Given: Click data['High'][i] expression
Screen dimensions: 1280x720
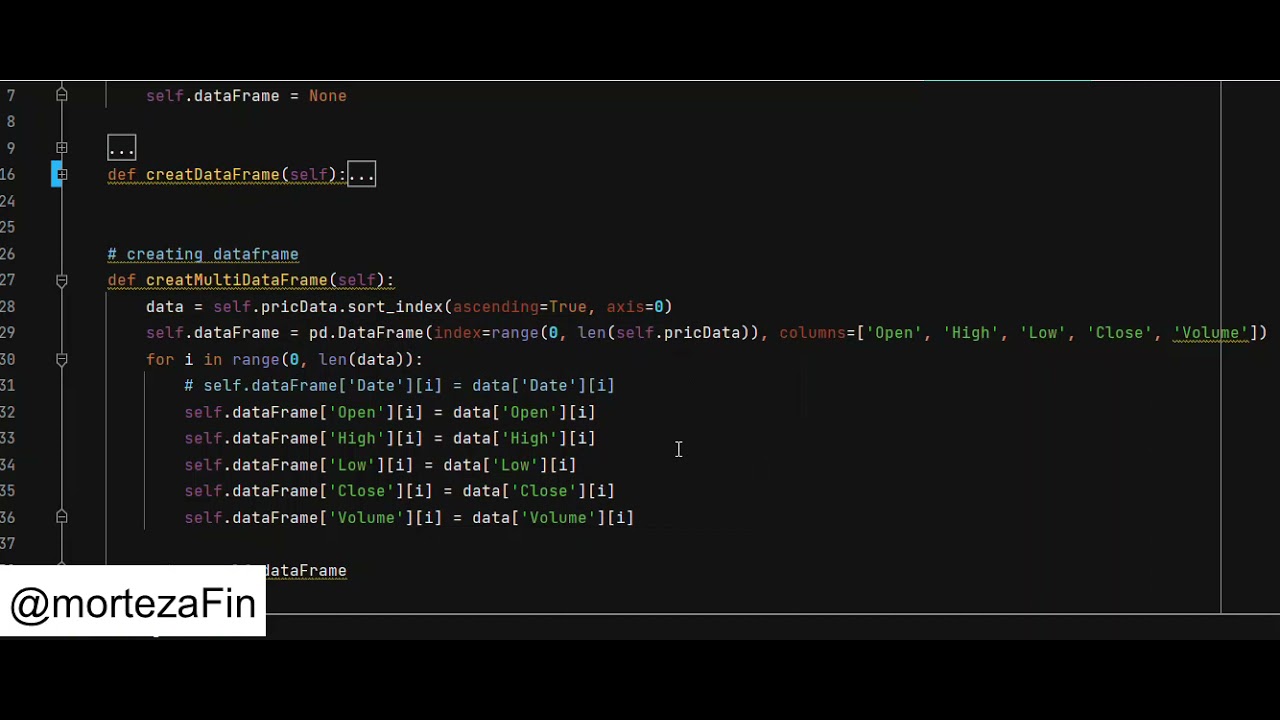Looking at the screenshot, I should click(x=524, y=439).
